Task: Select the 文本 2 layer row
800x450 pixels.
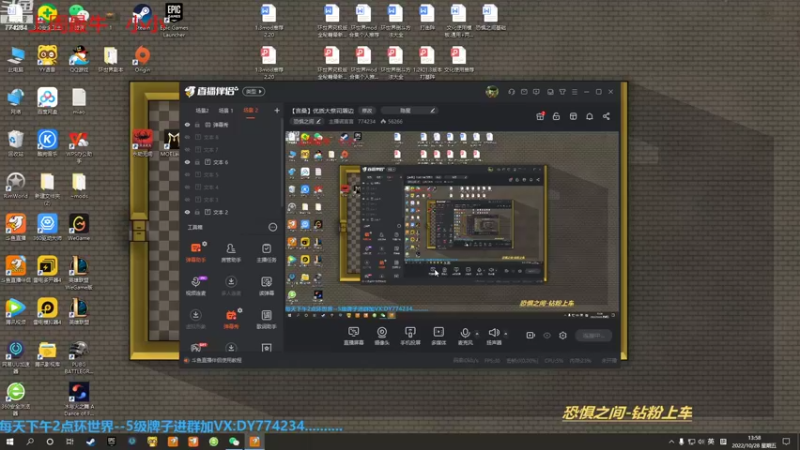Action: 232,212
